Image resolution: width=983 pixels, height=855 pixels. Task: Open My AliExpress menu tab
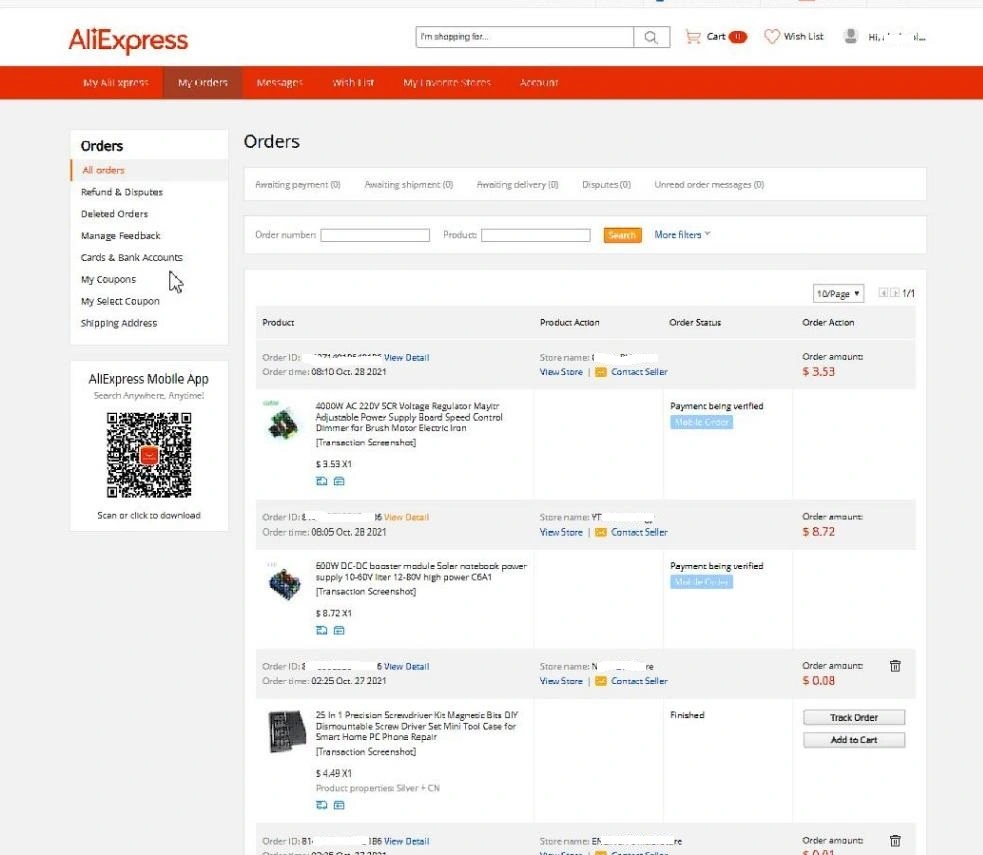click(x=116, y=83)
